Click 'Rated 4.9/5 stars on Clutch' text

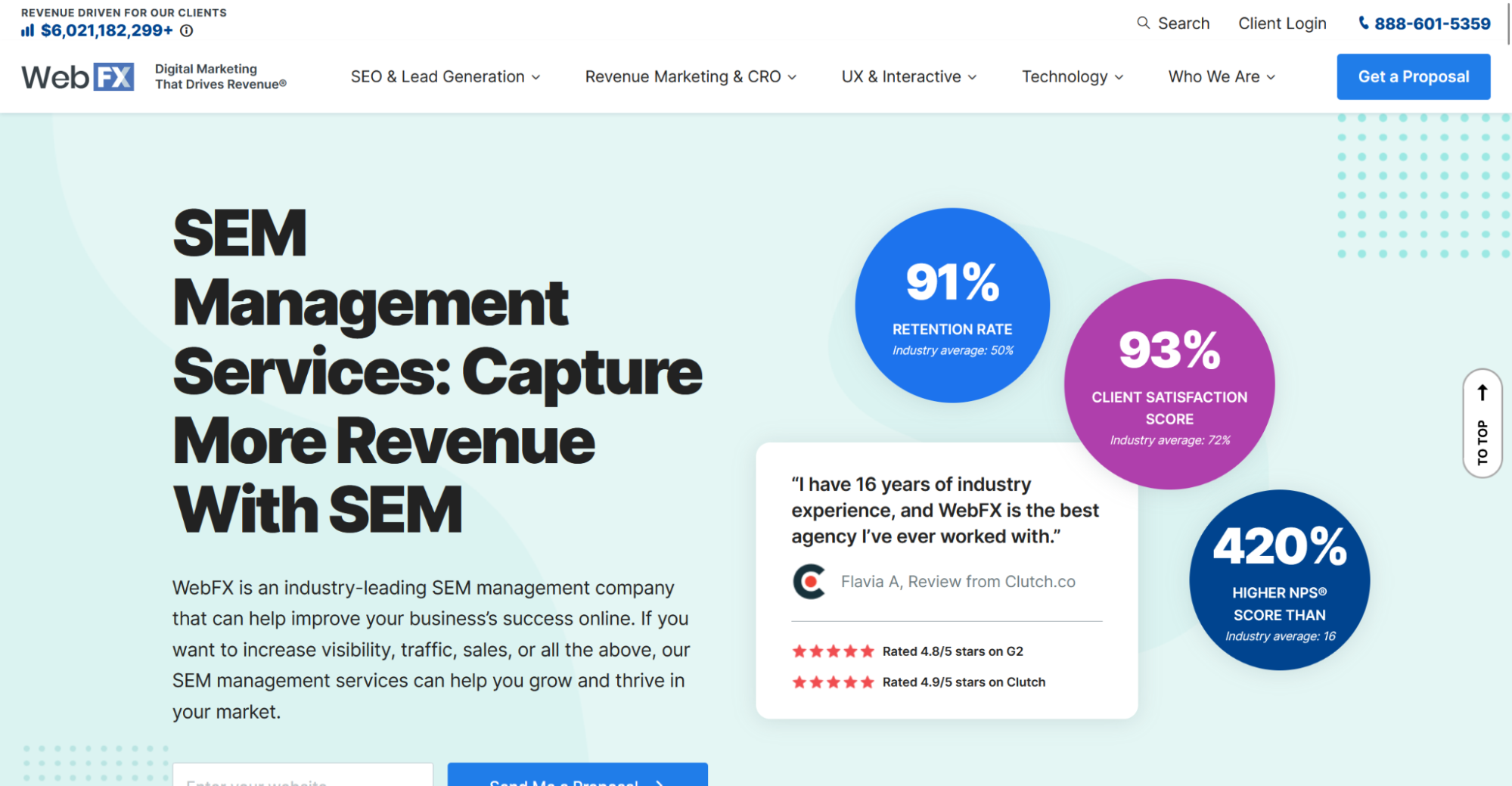coord(964,682)
